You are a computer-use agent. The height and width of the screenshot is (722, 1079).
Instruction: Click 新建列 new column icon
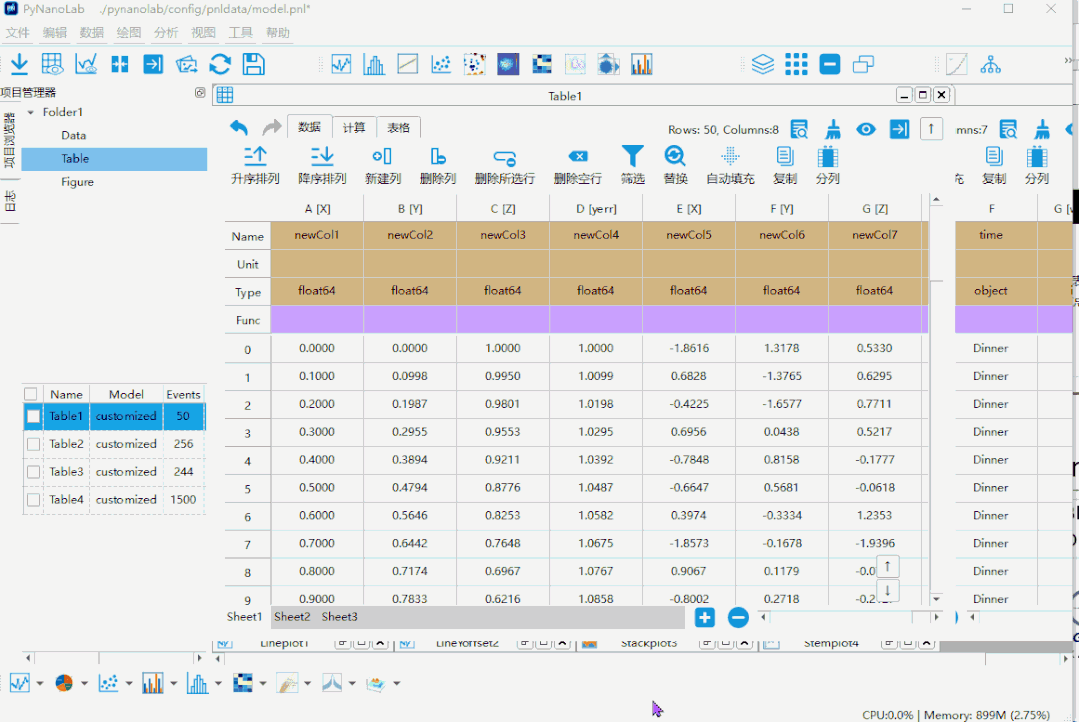pyautogui.click(x=382, y=157)
